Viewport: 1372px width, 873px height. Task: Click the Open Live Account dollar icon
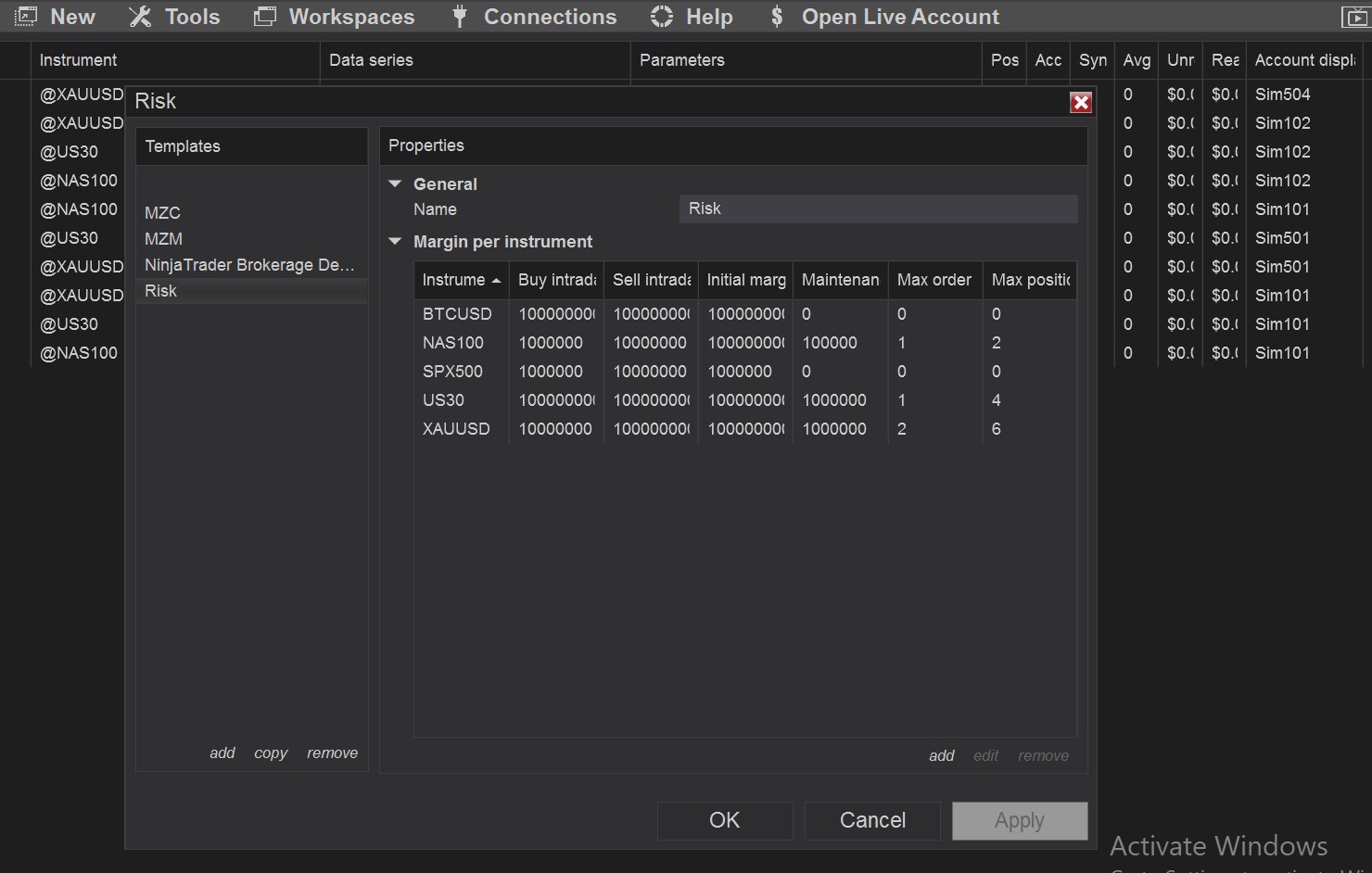(x=777, y=17)
